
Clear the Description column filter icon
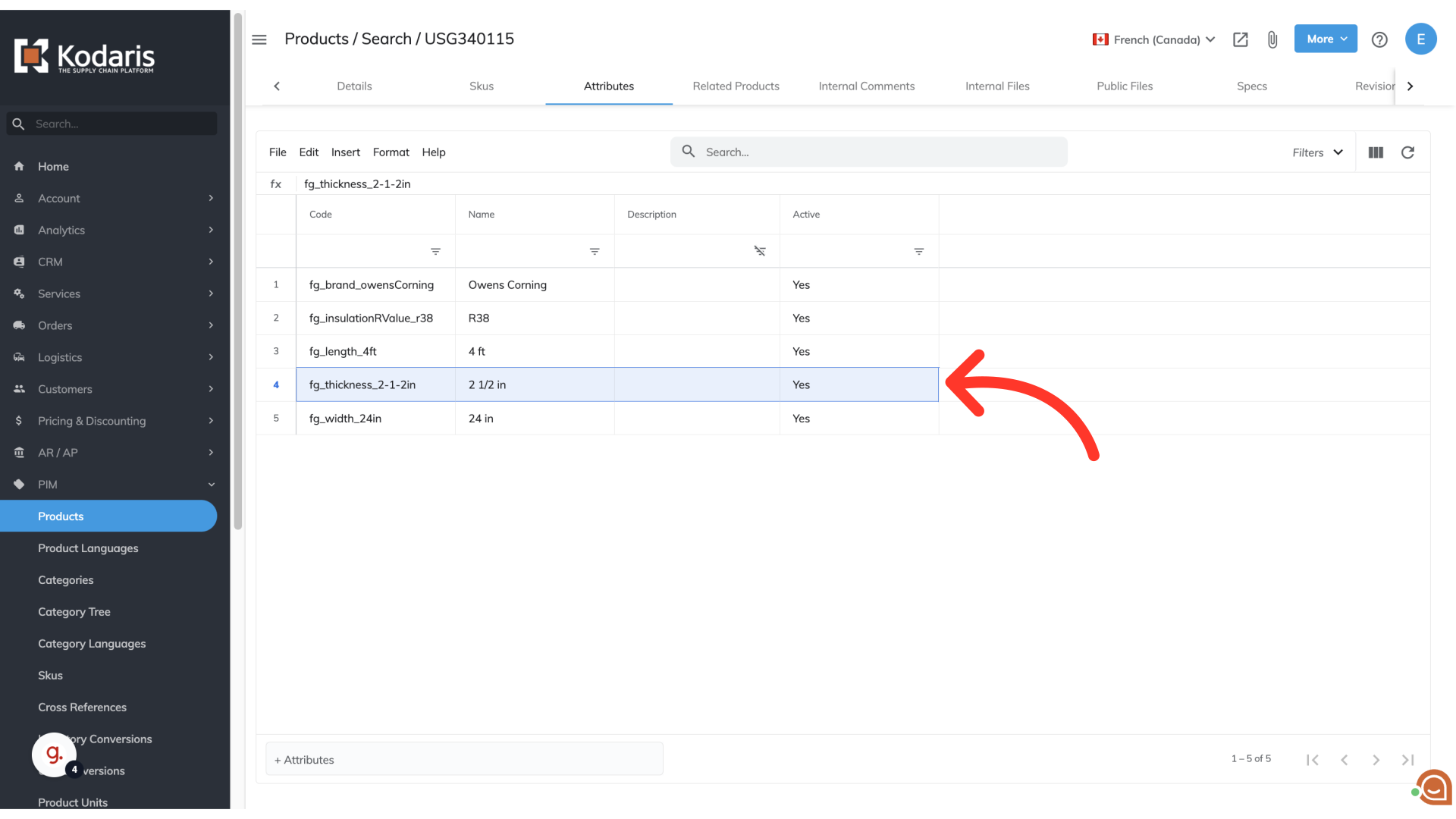pyautogui.click(x=759, y=251)
